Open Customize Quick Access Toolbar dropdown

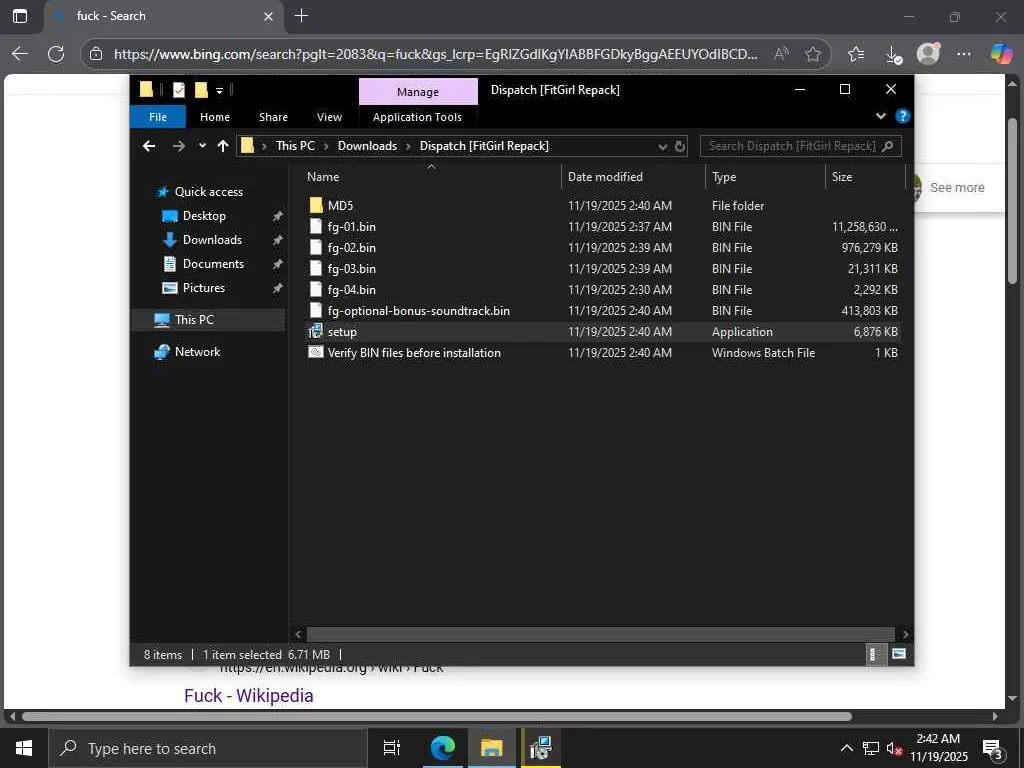pos(219,90)
